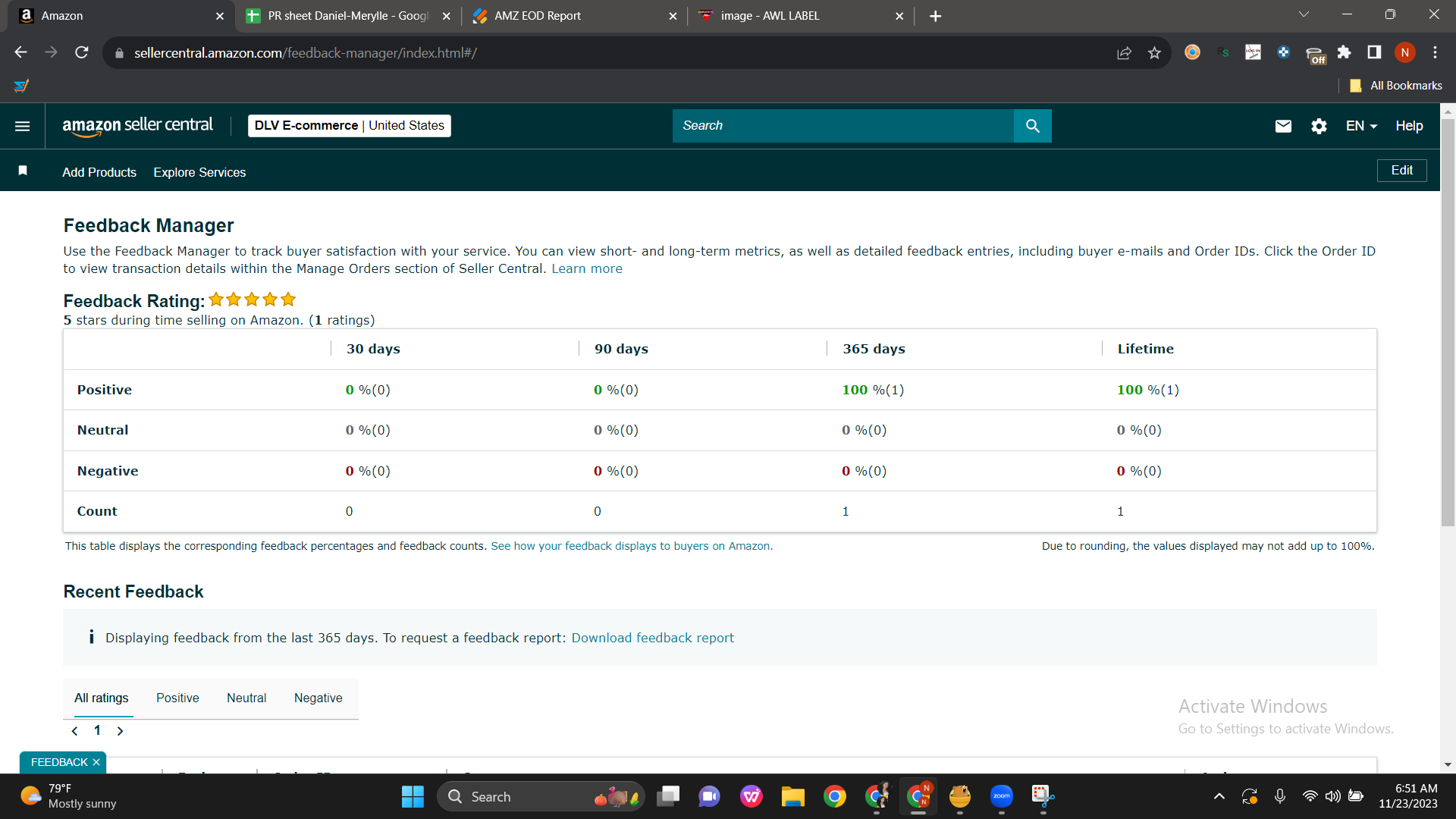This screenshot has width=1456, height=819.
Task: Click the Lifetime count value 1
Action: pyautogui.click(x=1120, y=511)
